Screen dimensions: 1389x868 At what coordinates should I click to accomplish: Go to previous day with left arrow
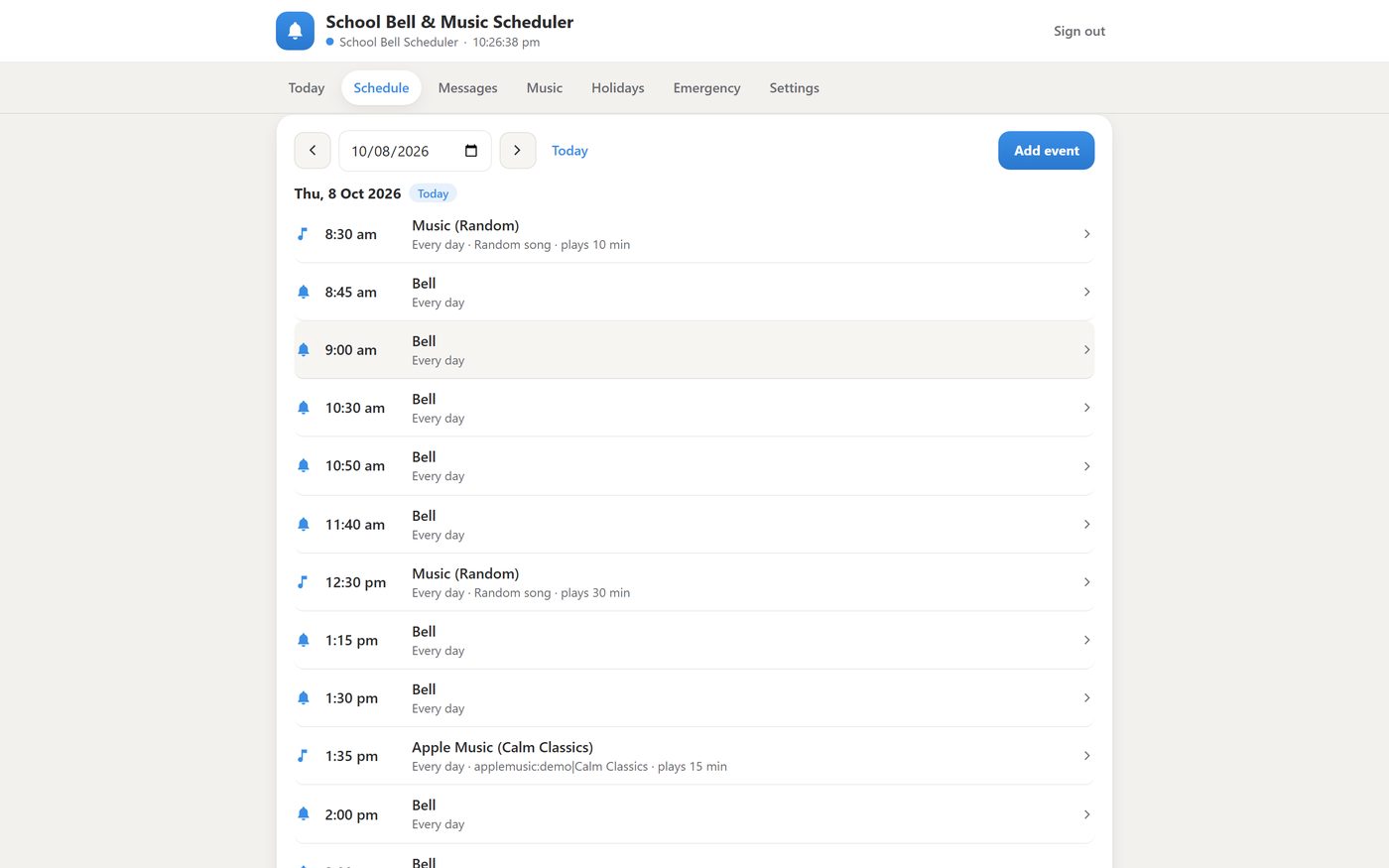(x=313, y=151)
